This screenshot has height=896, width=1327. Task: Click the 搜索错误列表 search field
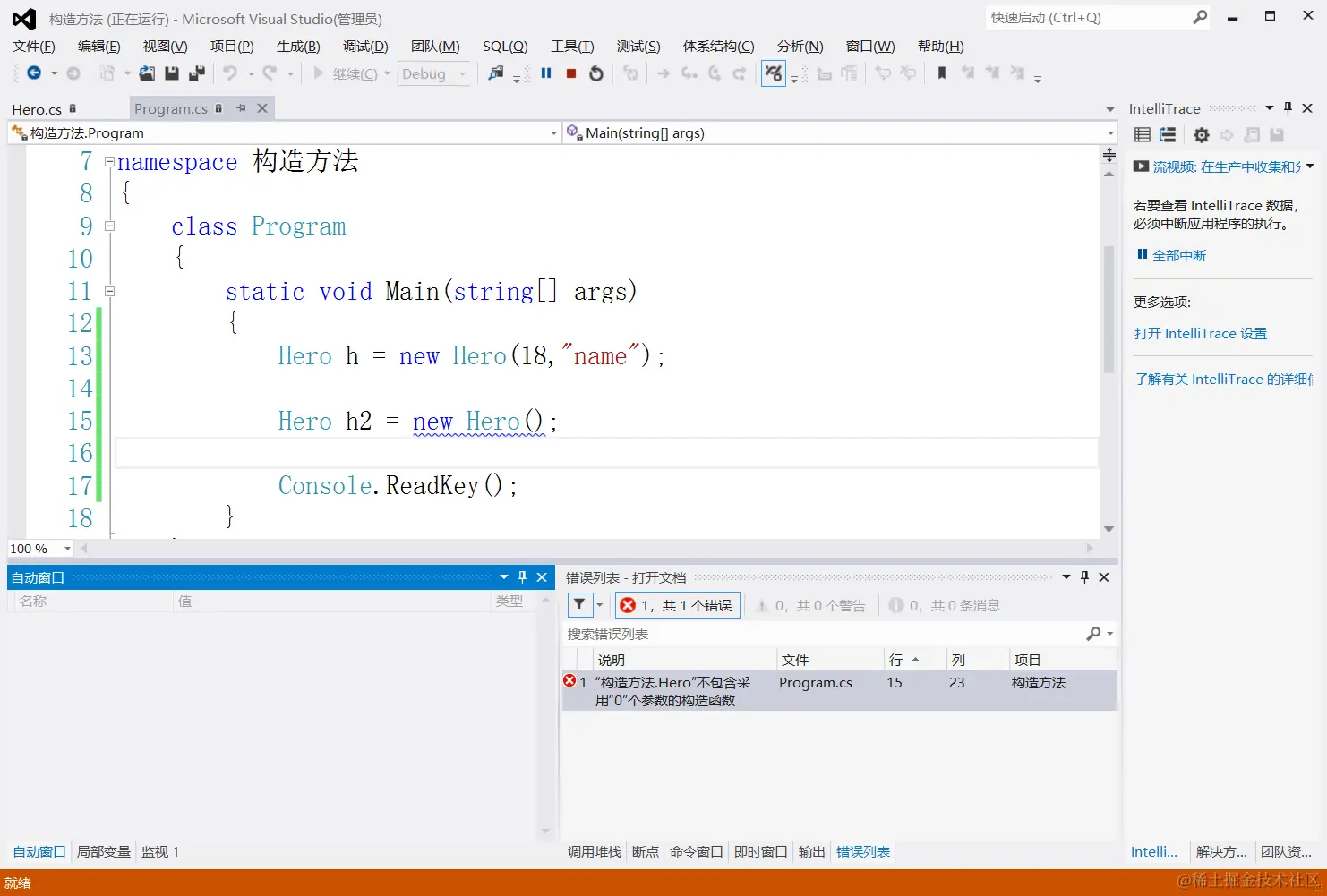point(824,634)
